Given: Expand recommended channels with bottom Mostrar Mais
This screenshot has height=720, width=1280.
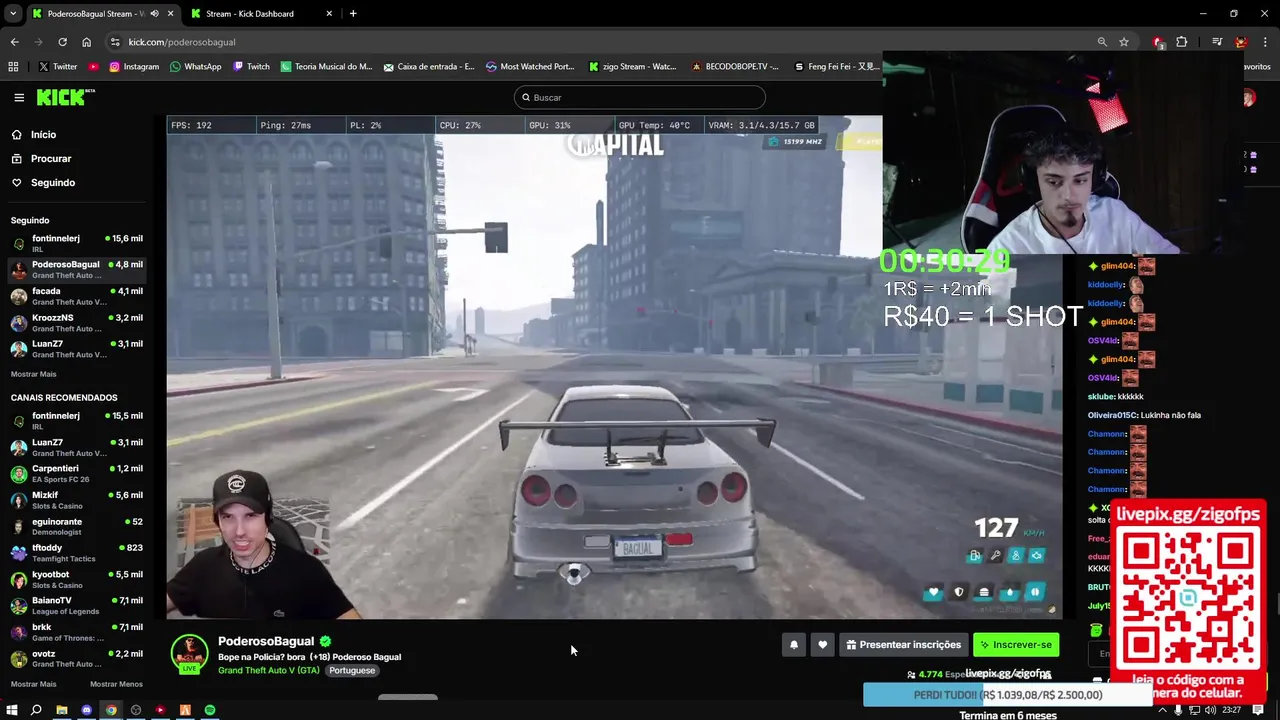Looking at the screenshot, I should (33, 684).
